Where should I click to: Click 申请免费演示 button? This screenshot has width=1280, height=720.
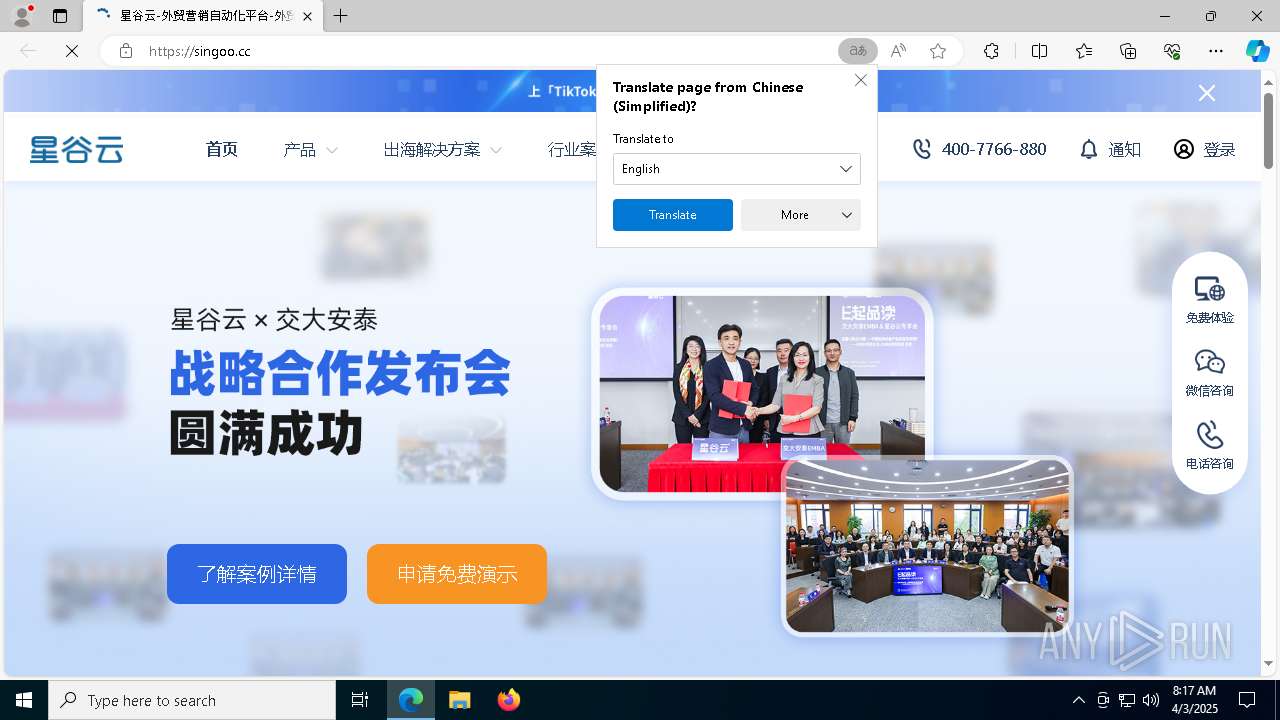(x=457, y=574)
